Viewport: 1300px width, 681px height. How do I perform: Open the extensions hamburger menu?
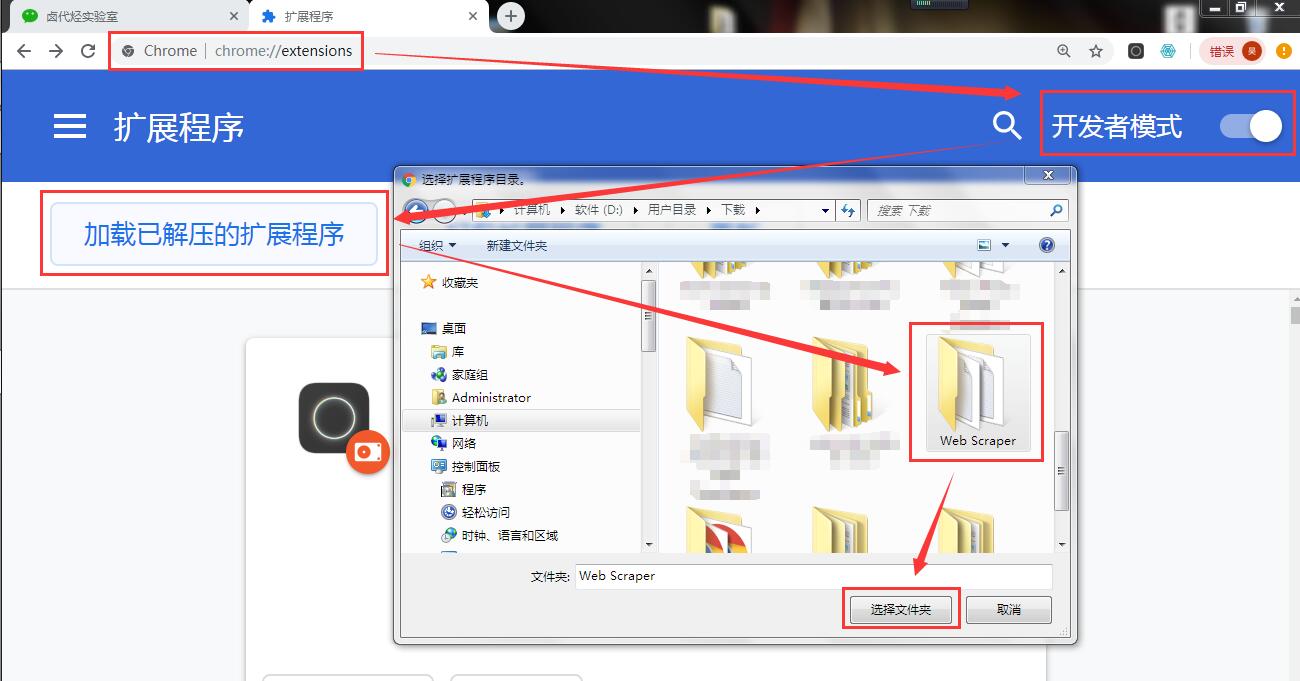[69, 126]
